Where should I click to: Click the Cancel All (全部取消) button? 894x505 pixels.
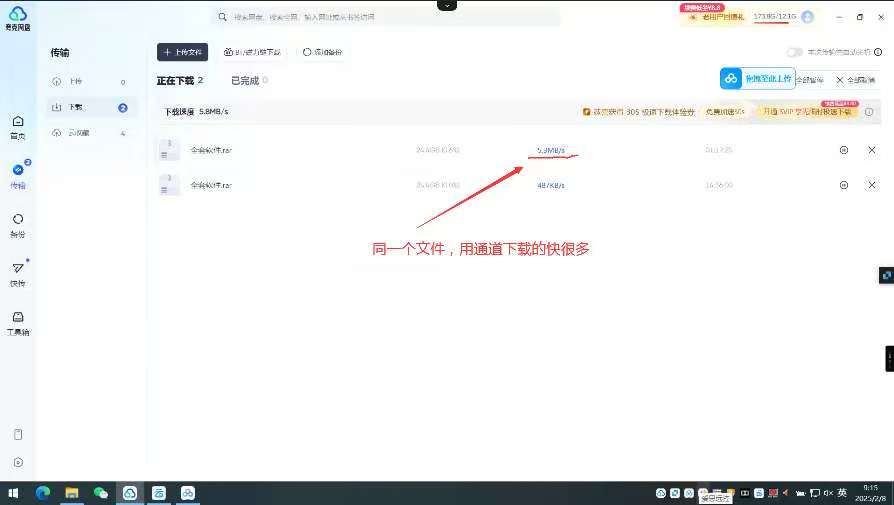(855, 80)
